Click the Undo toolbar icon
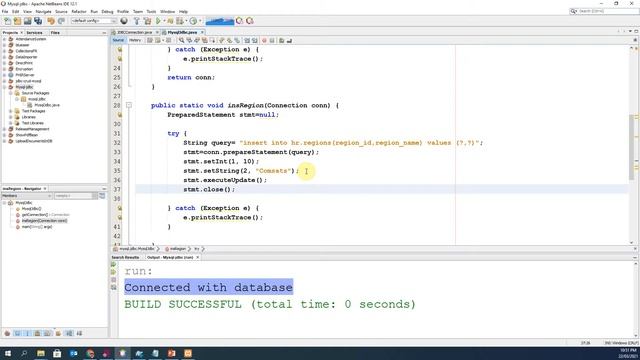Image resolution: width=640 pixels, height=360 pixels. point(51,21)
